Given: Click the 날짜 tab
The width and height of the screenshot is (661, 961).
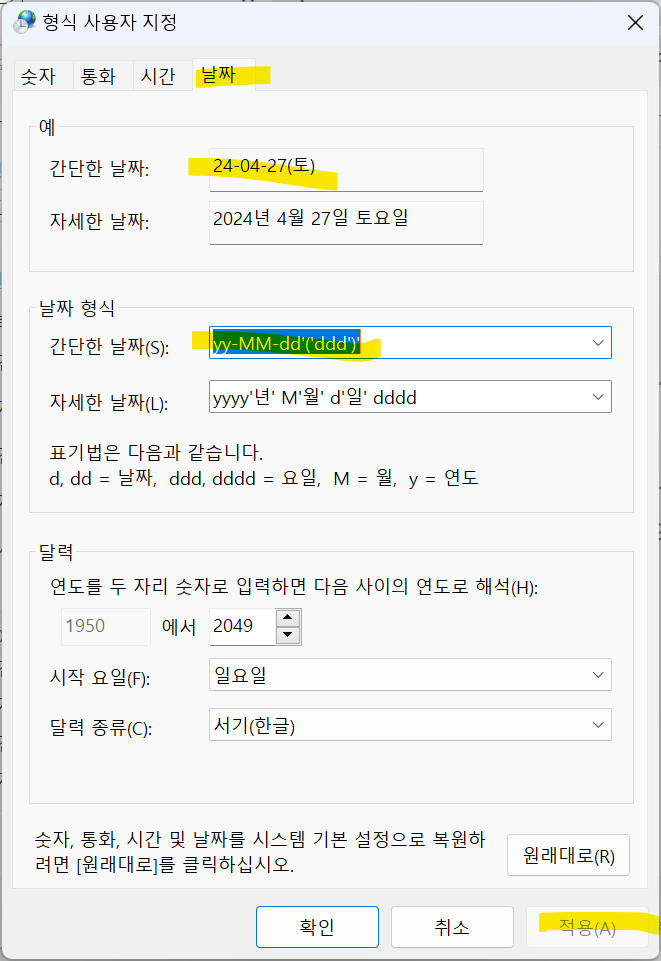Looking at the screenshot, I should pos(224,75).
